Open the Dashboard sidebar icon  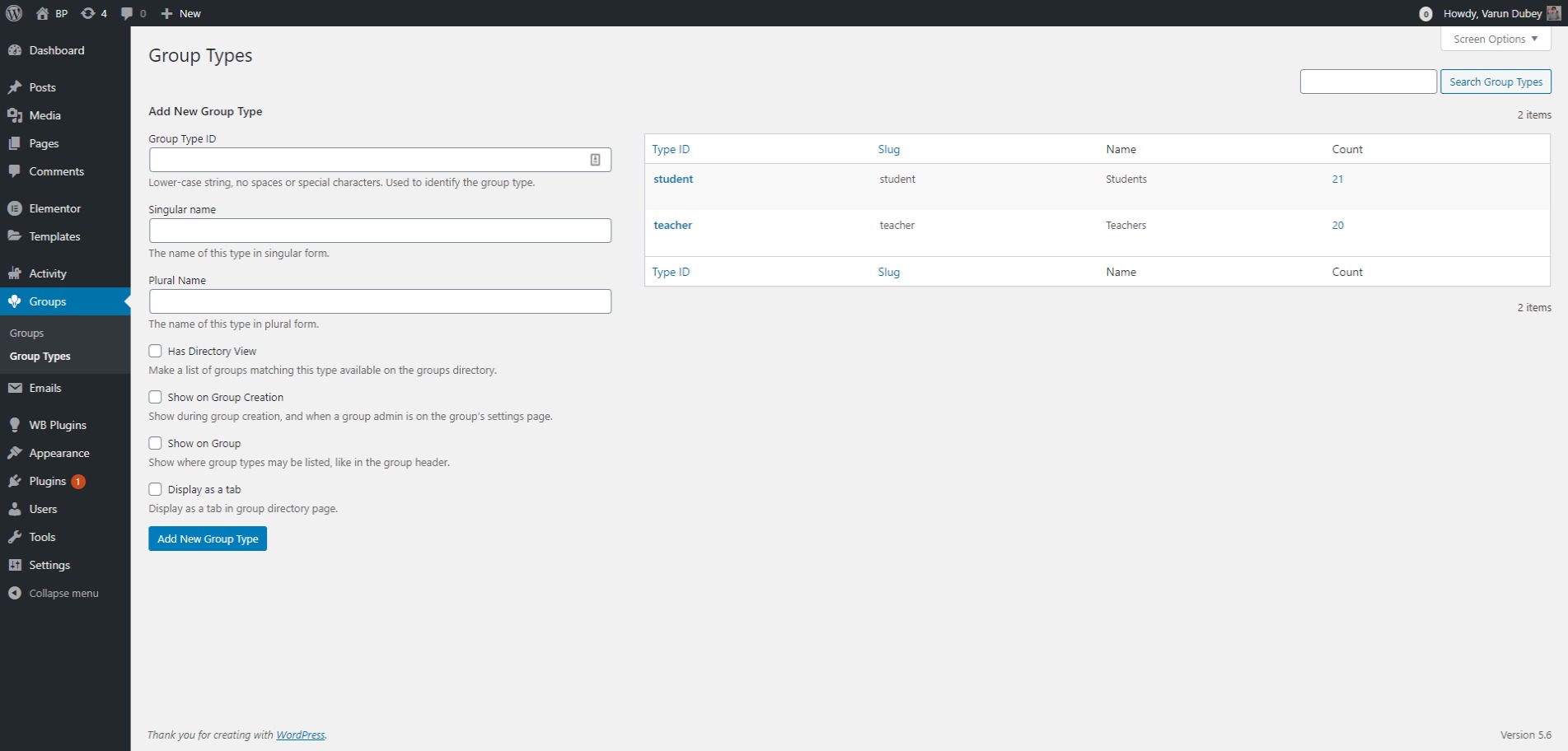[15, 50]
